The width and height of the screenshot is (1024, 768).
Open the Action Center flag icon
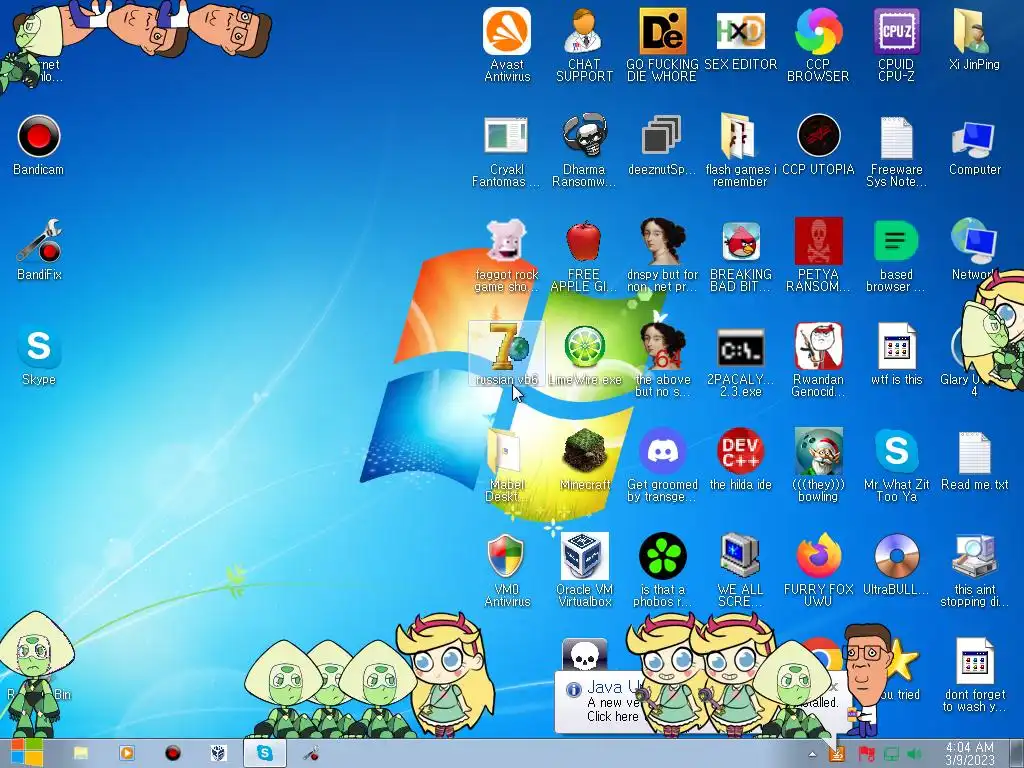click(866, 754)
